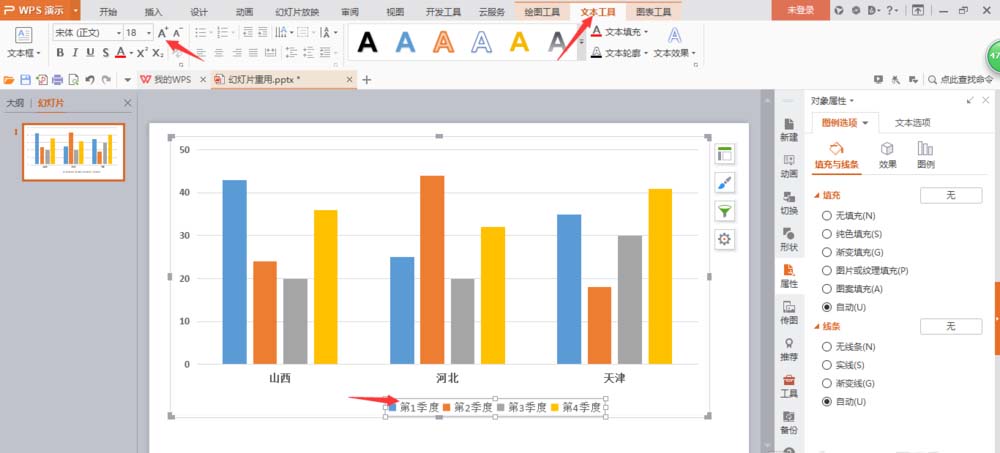The image size is (1000, 453).
Task: Switch to 图表工具 ribbon tab
Action: click(x=654, y=11)
